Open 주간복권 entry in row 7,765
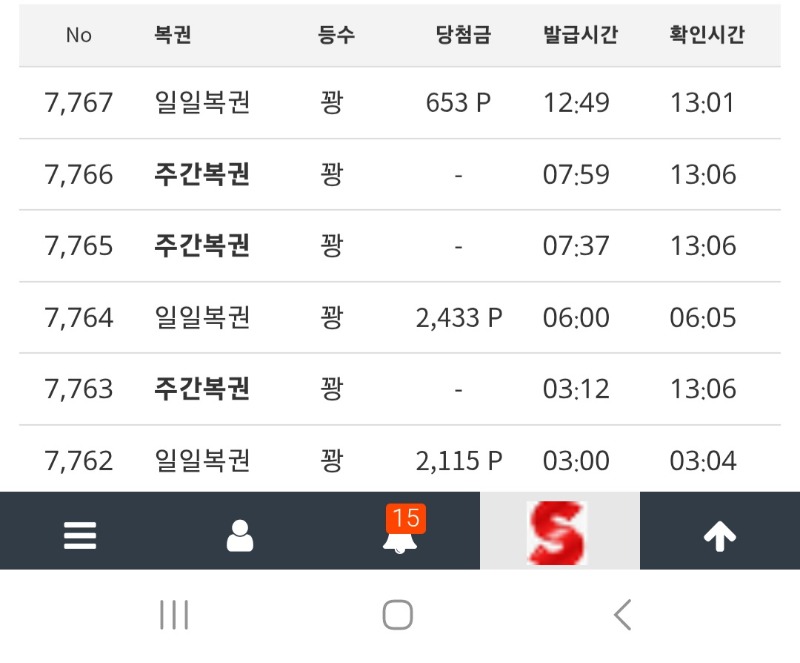 (x=202, y=246)
